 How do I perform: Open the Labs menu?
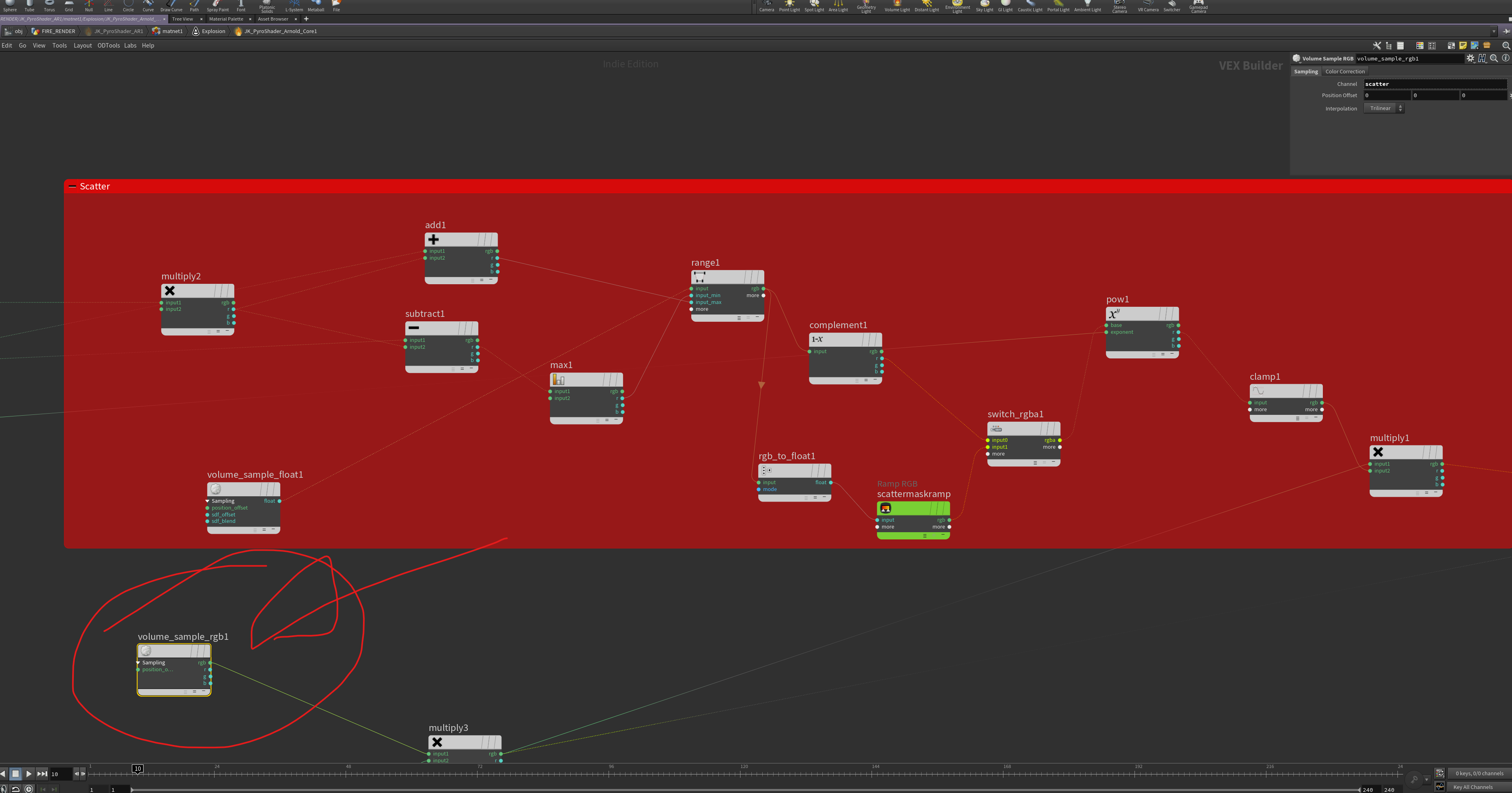130,45
